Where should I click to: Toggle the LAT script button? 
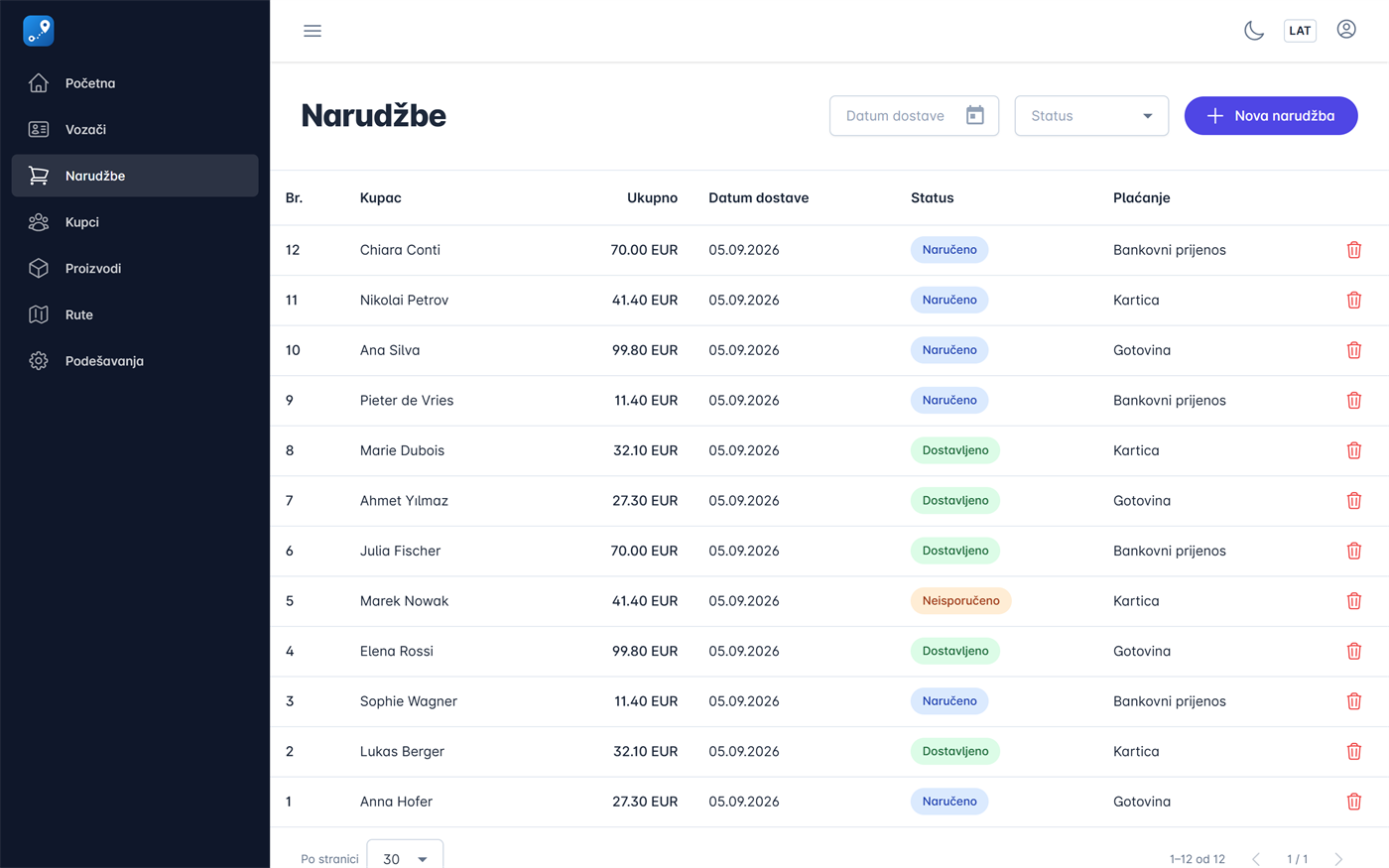coord(1300,31)
